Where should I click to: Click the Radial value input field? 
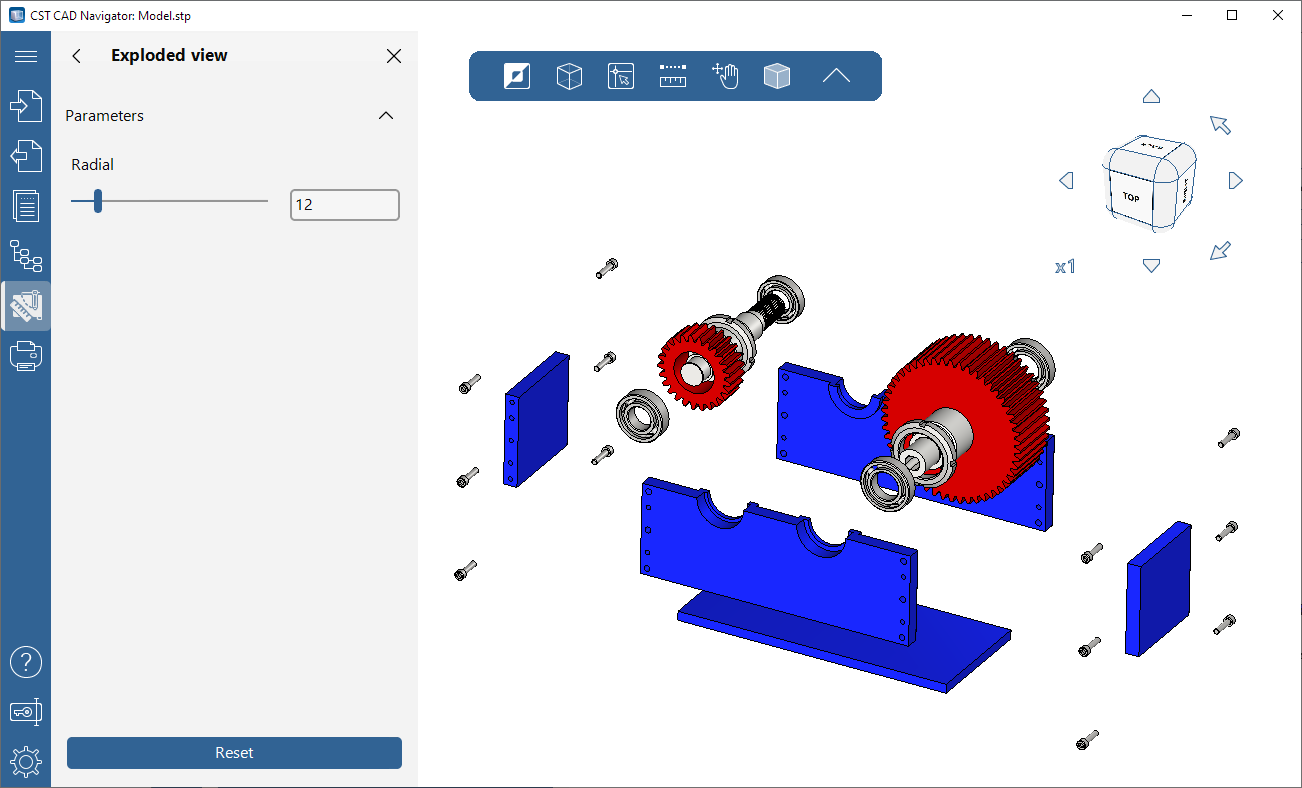click(344, 205)
